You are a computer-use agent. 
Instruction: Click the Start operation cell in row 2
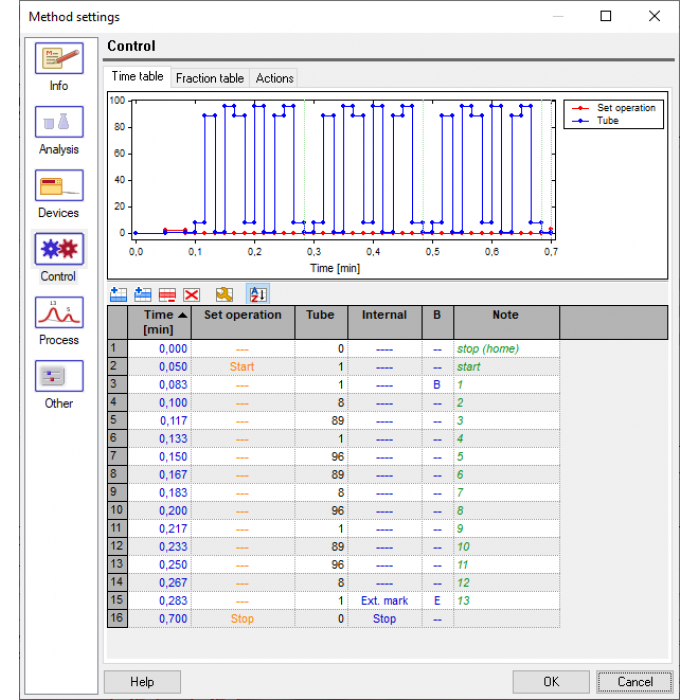tap(242, 367)
